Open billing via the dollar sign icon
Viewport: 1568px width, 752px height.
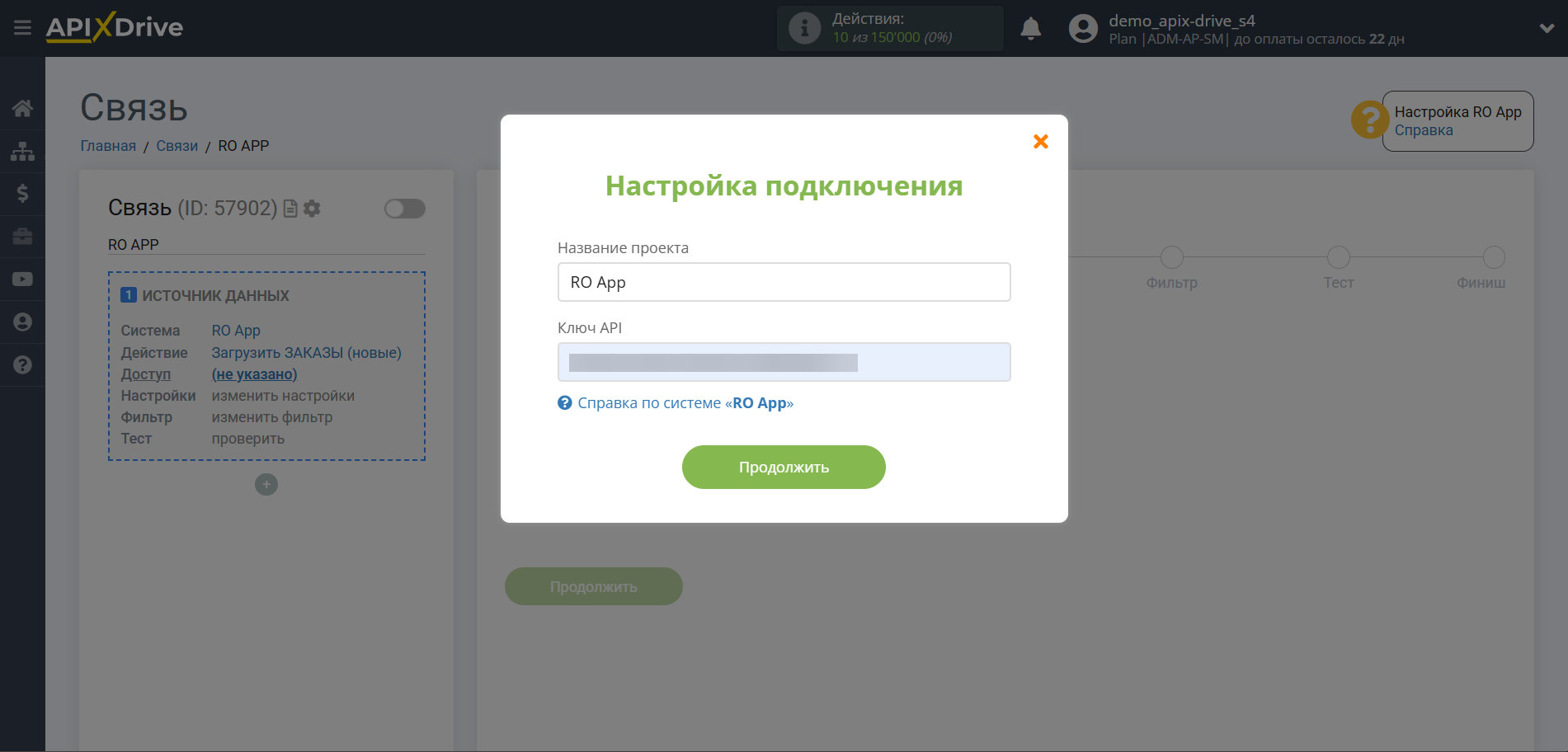point(22,194)
